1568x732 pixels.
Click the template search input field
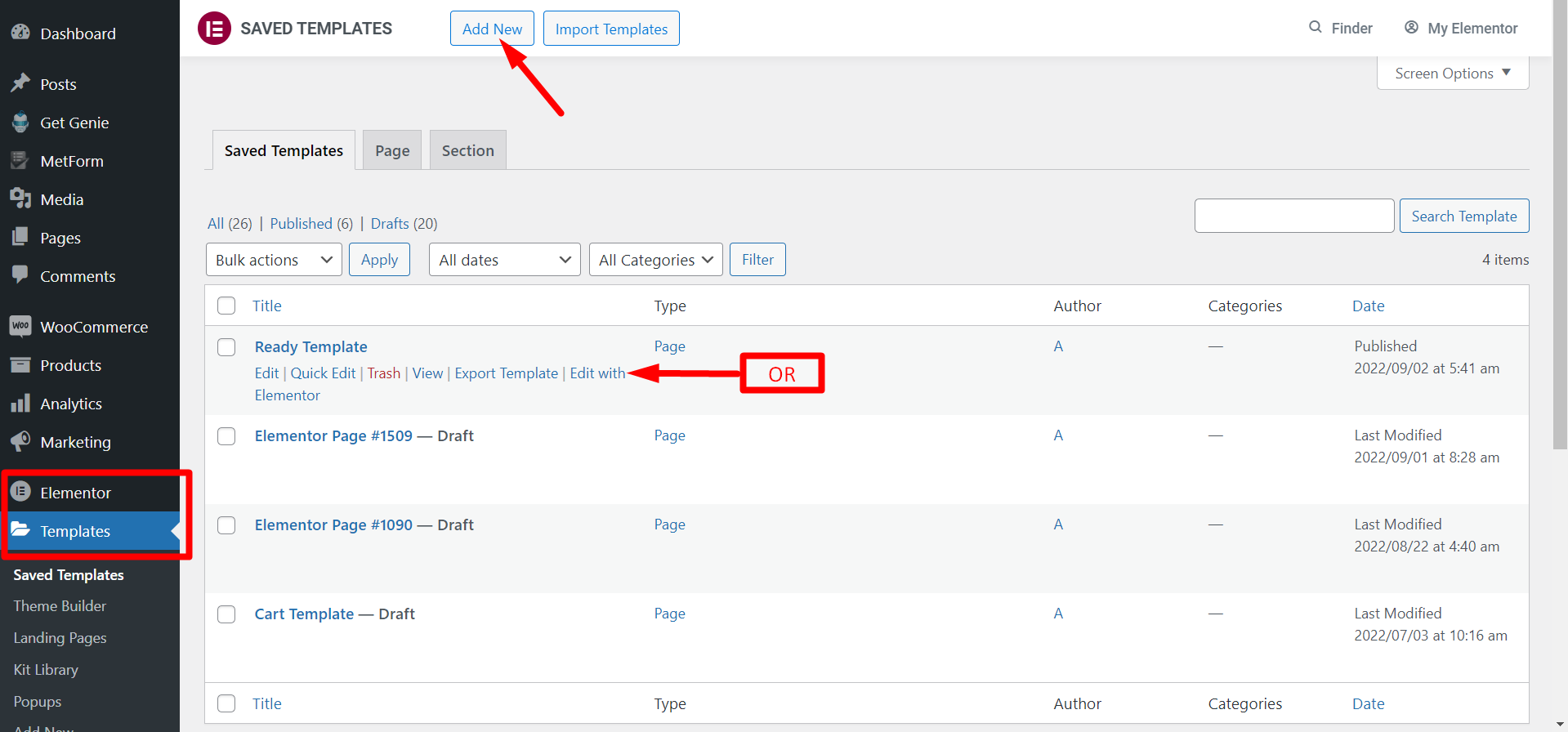pos(1294,216)
